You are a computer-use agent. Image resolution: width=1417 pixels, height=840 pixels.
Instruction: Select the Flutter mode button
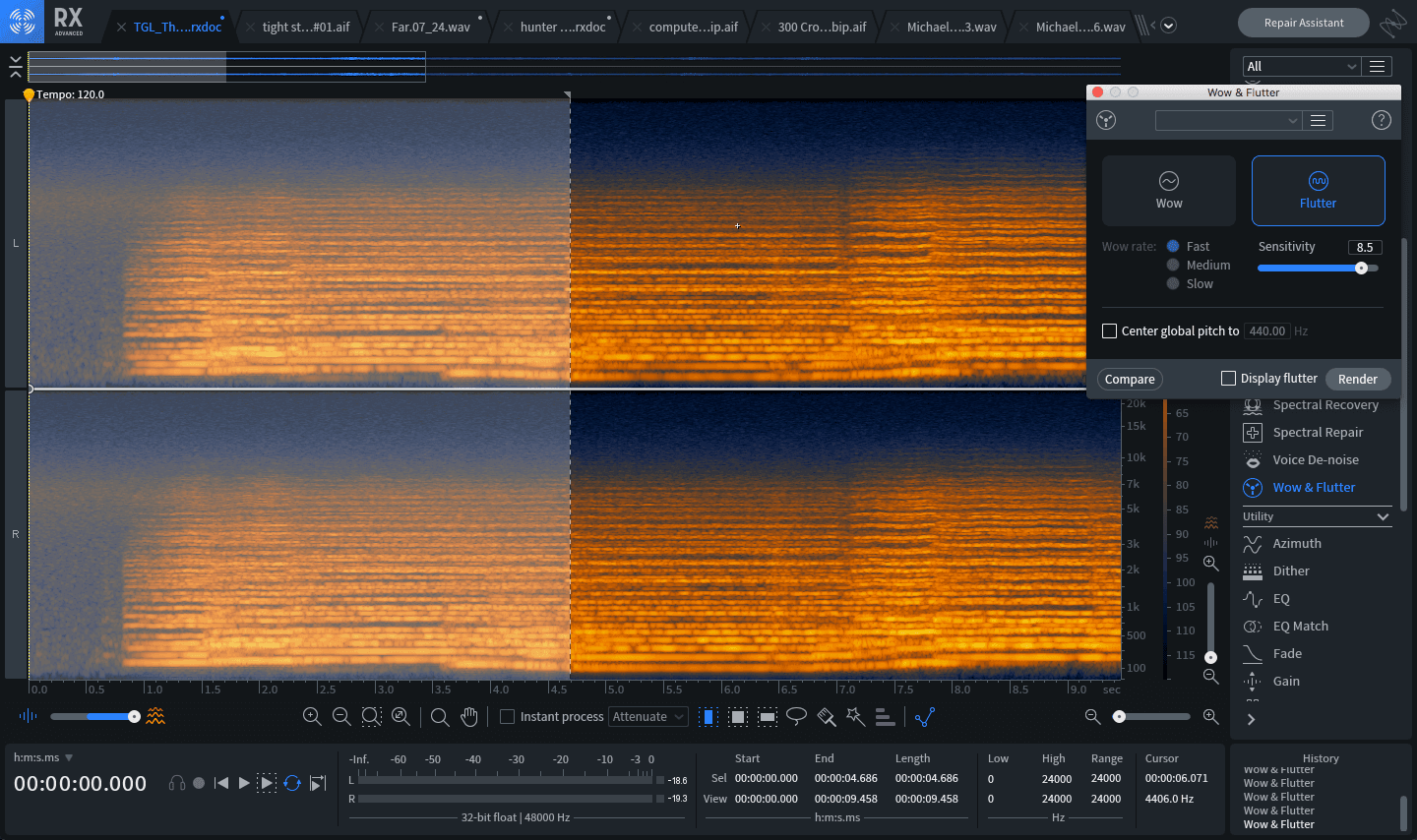(1319, 191)
